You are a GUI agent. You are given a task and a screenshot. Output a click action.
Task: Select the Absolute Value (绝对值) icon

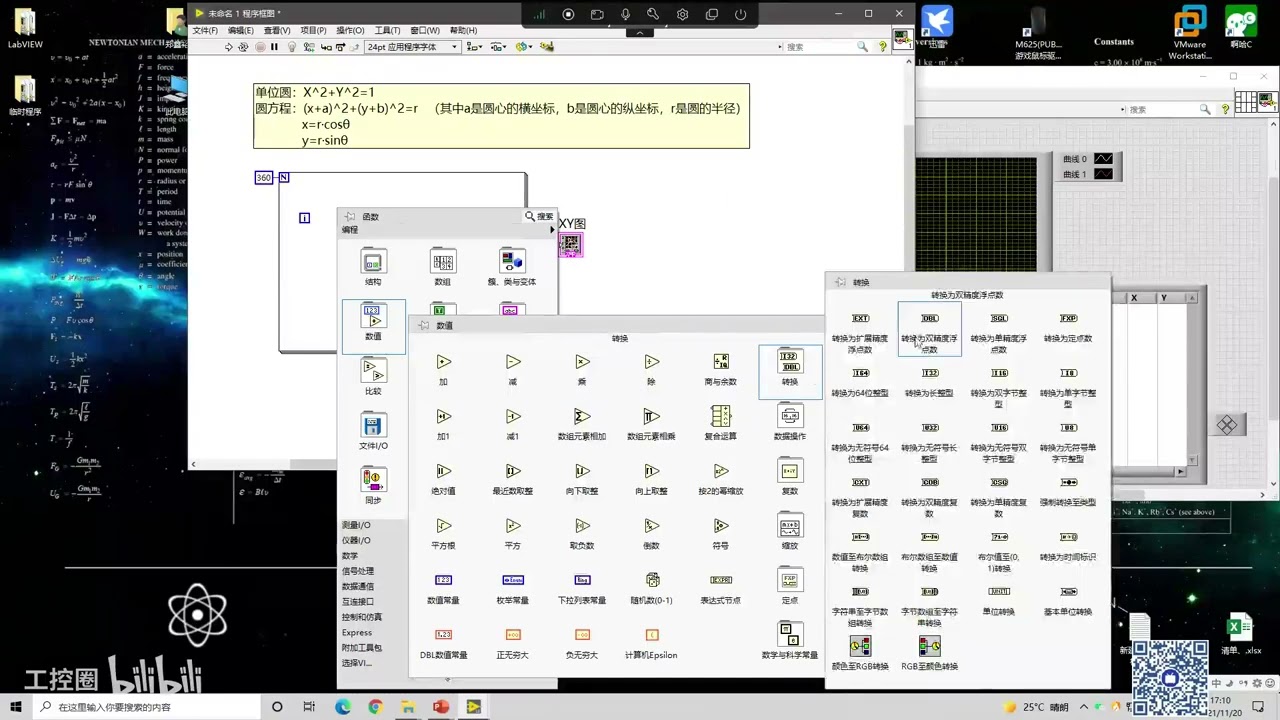[x=444, y=471]
